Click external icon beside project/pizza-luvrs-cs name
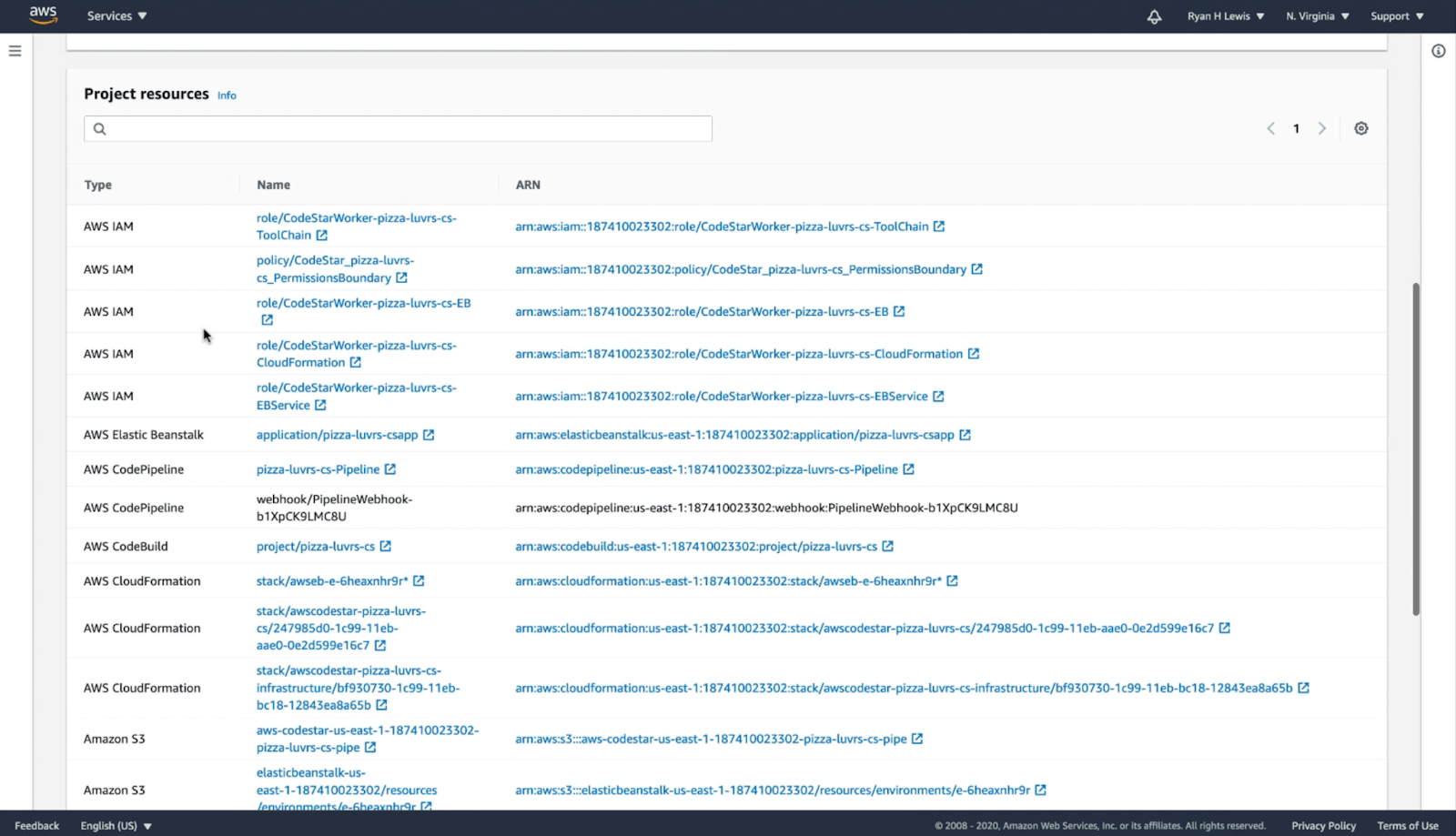 pos(386,547)
